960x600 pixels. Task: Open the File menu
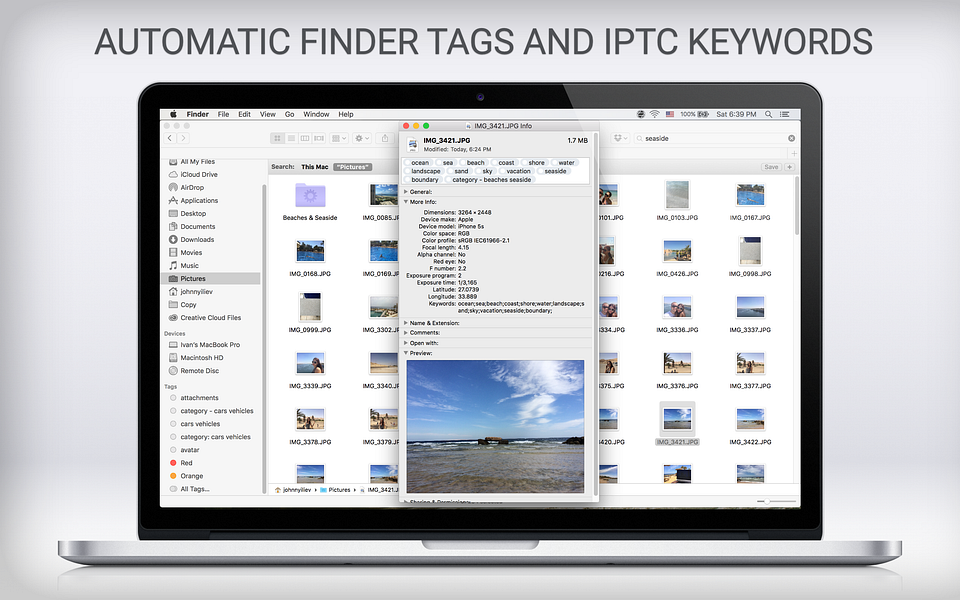[x=223, y=114]
